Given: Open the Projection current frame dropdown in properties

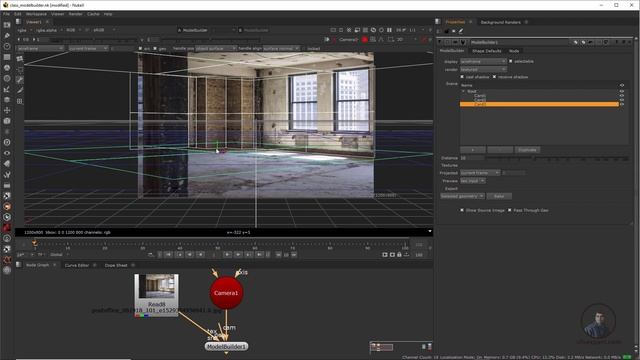Looking at the screenshot, I should point(480,173).
